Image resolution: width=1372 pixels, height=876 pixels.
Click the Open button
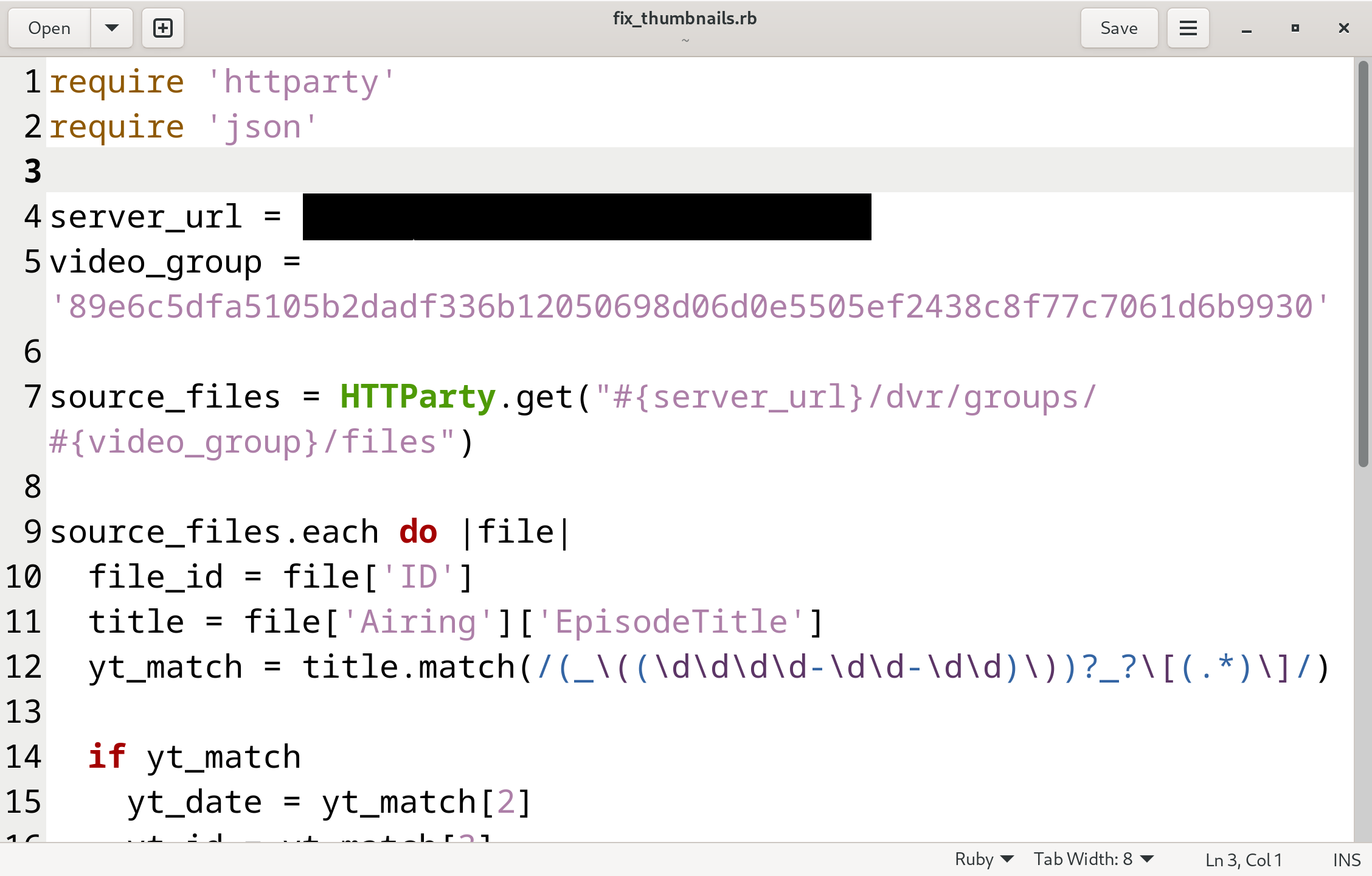tap(49, 28)
